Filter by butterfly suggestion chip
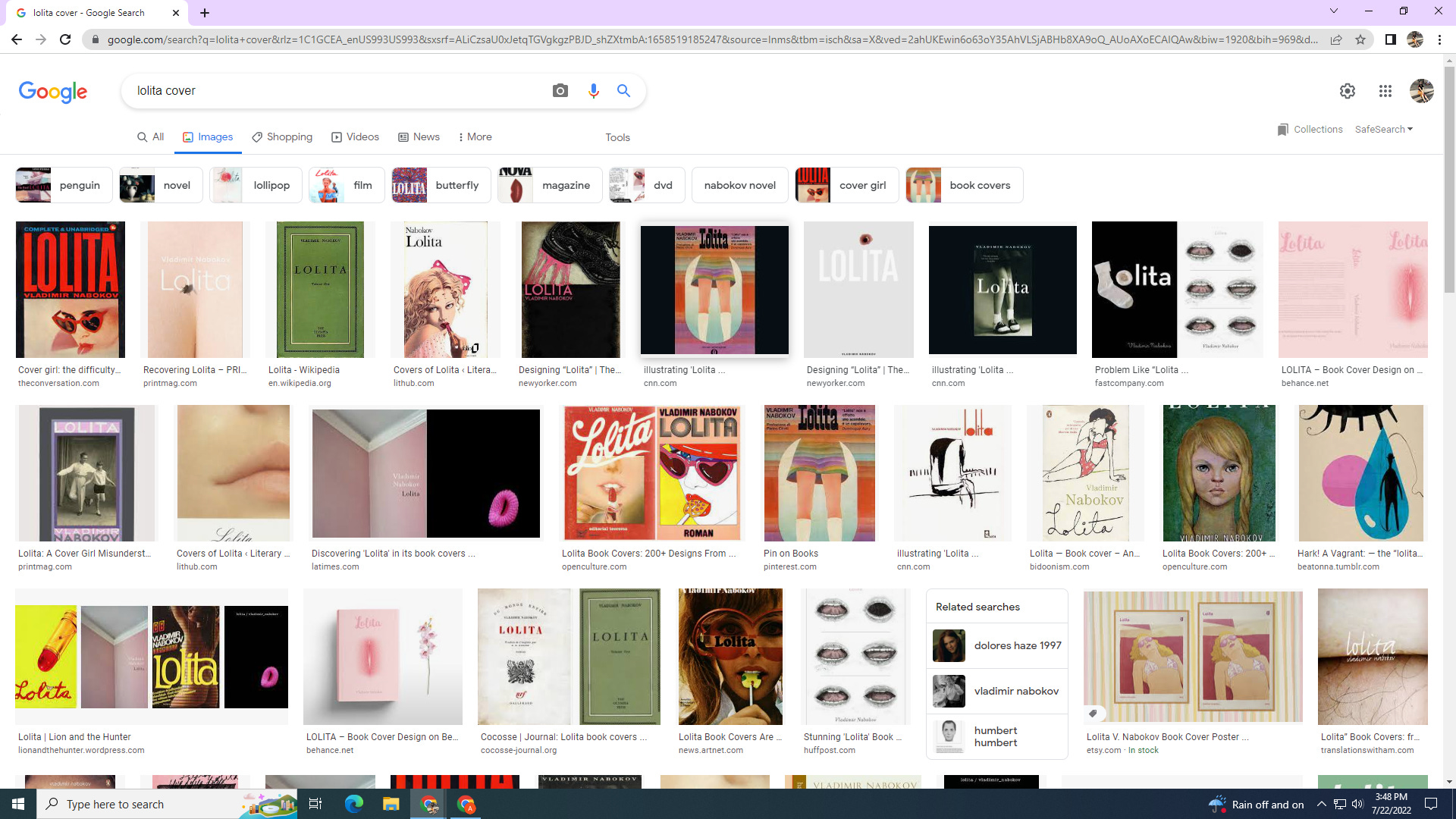Screen dimensions: 1456x819 [x=441, y=185]
